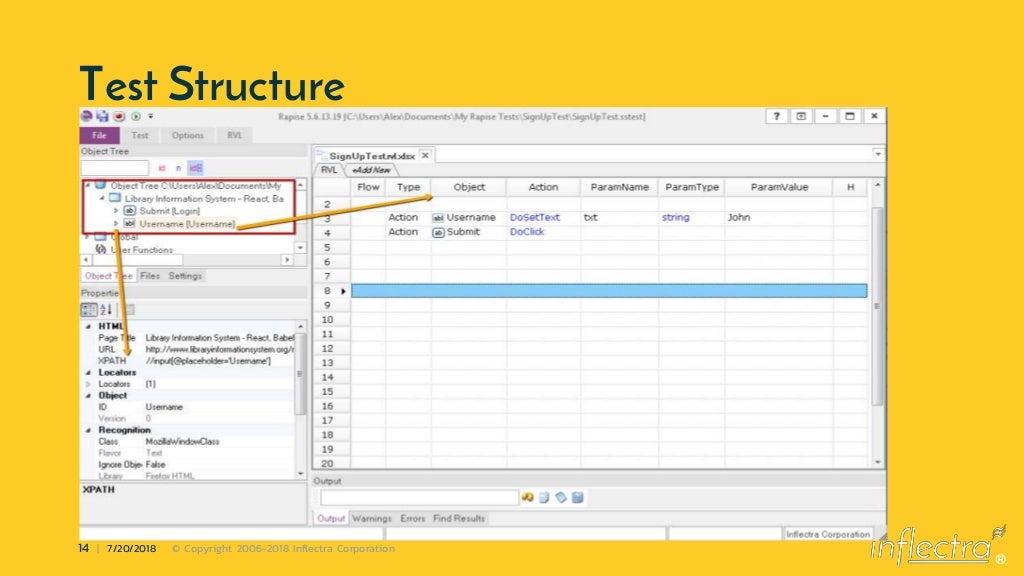Click the blue save icon in Output toolbar
Image resolution: width=1024 pixels, height=576 pixels.
point(577,498)
